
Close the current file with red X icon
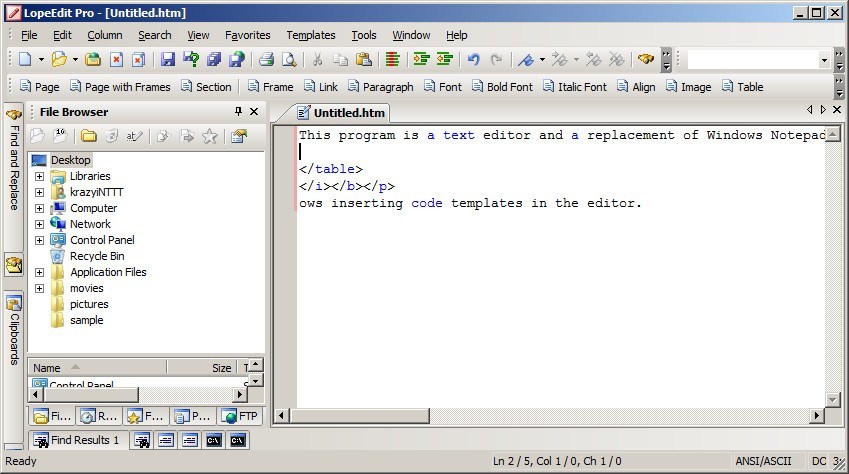coord(116,59)
